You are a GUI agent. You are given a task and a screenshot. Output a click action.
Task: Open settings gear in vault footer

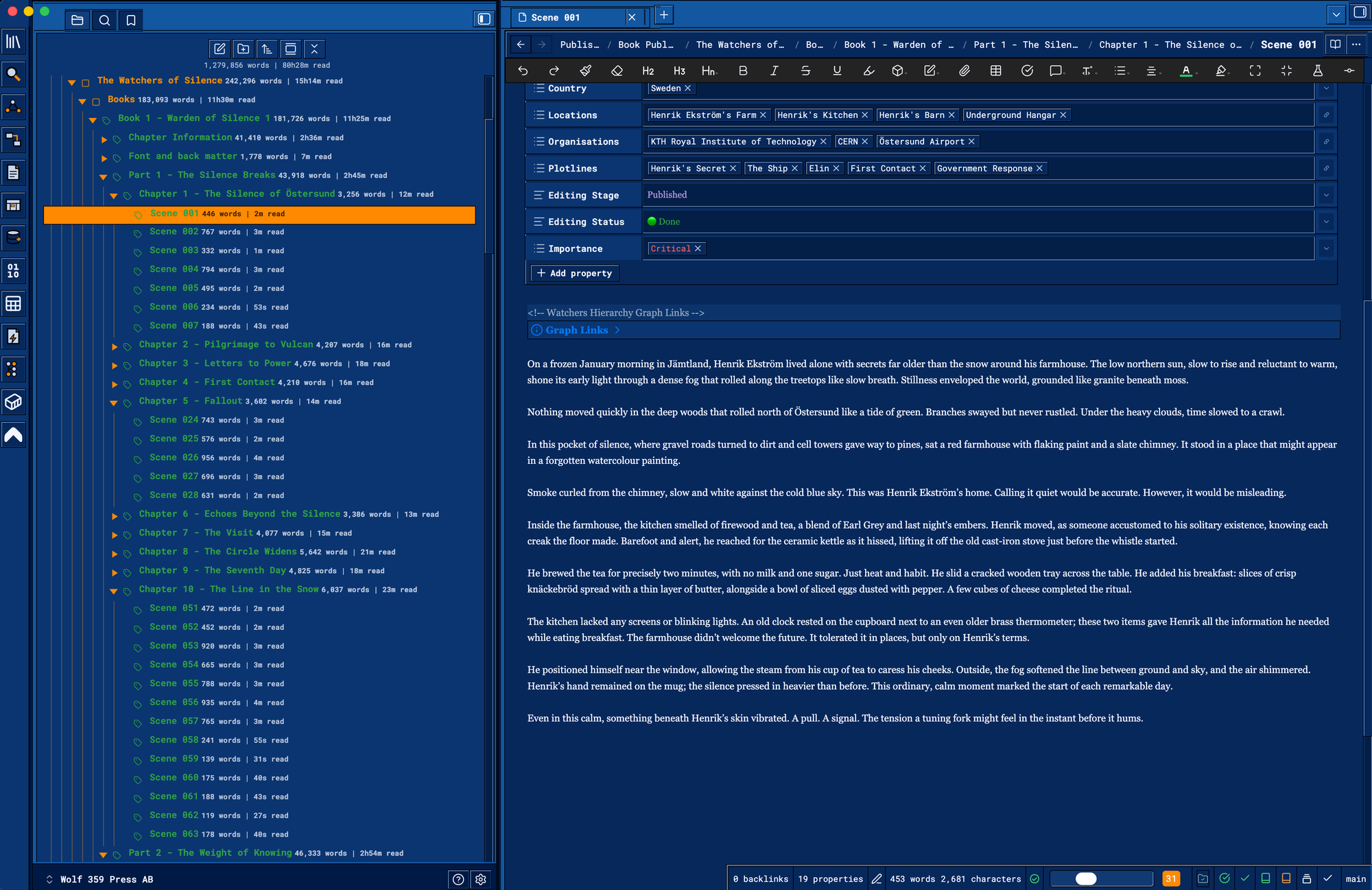coord(481,879)
